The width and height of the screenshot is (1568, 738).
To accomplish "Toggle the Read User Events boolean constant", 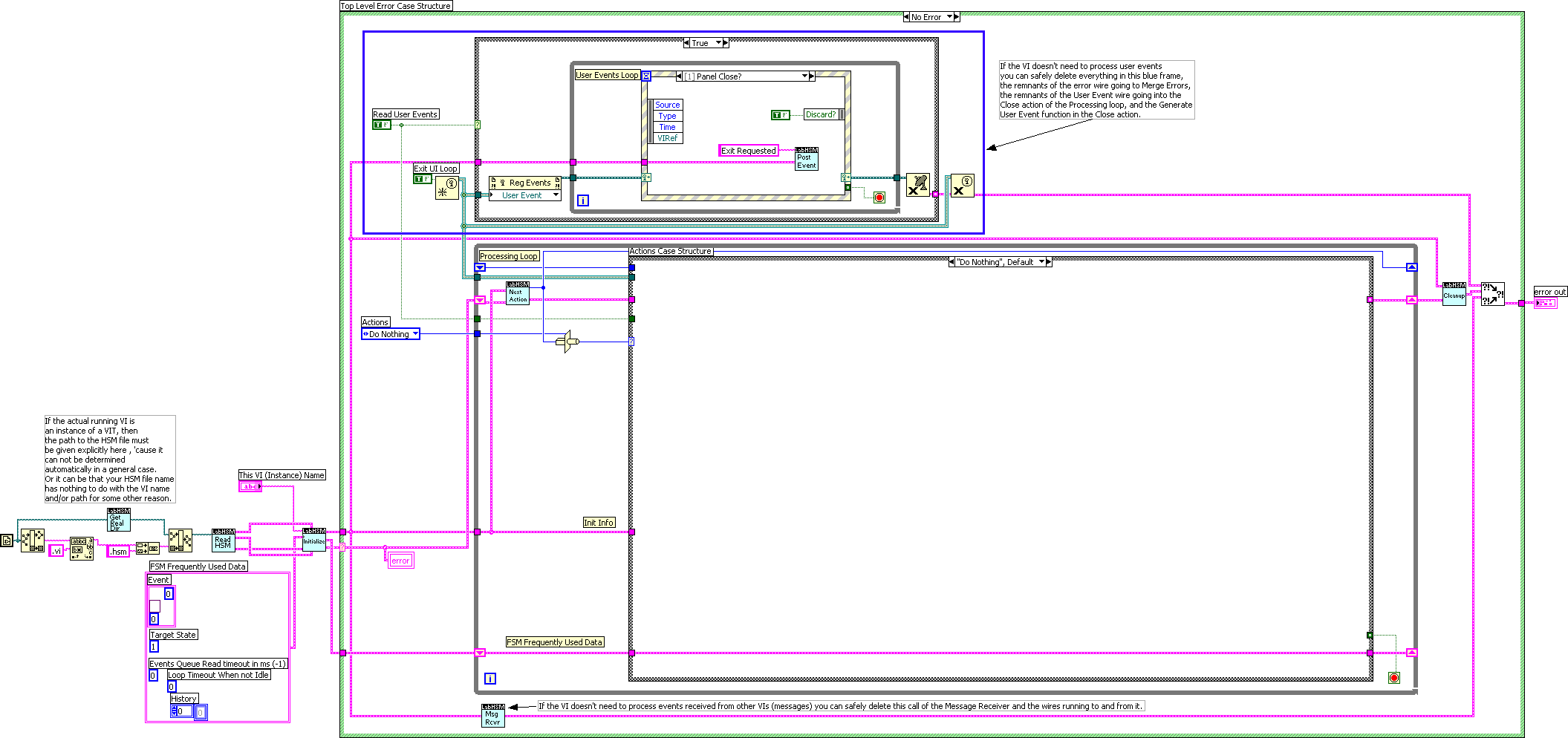I will [x=381, y=125].
